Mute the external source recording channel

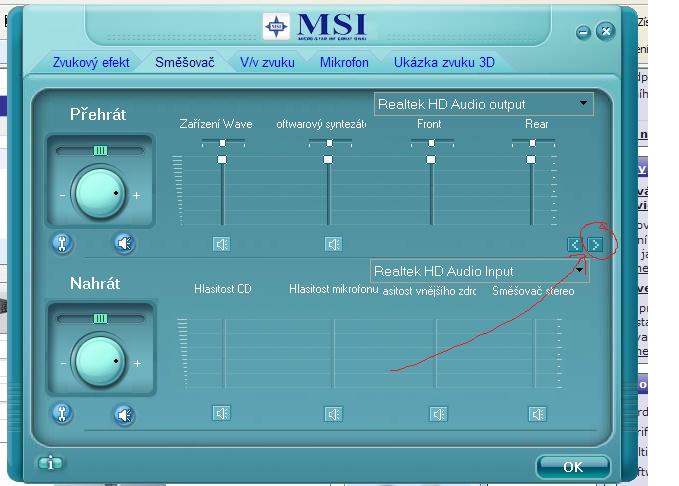pyautogui.click(x=438, y=414)
